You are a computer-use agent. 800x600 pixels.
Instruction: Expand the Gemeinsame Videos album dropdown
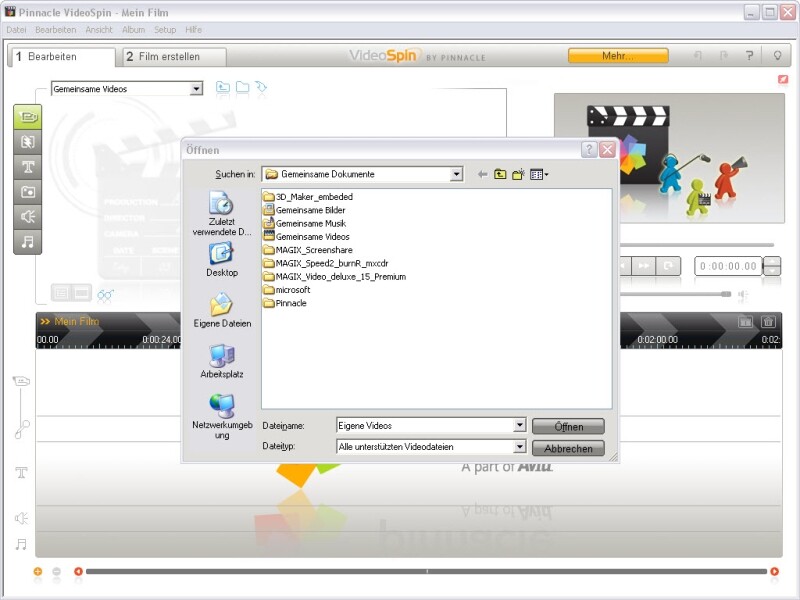[196, 89]
